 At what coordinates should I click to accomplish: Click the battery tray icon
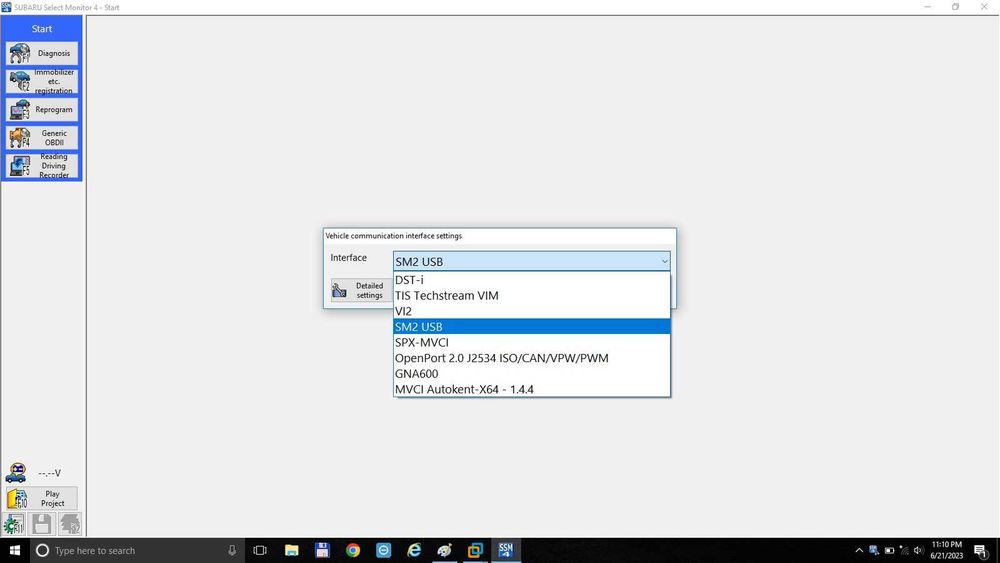(x=889, y=550)
